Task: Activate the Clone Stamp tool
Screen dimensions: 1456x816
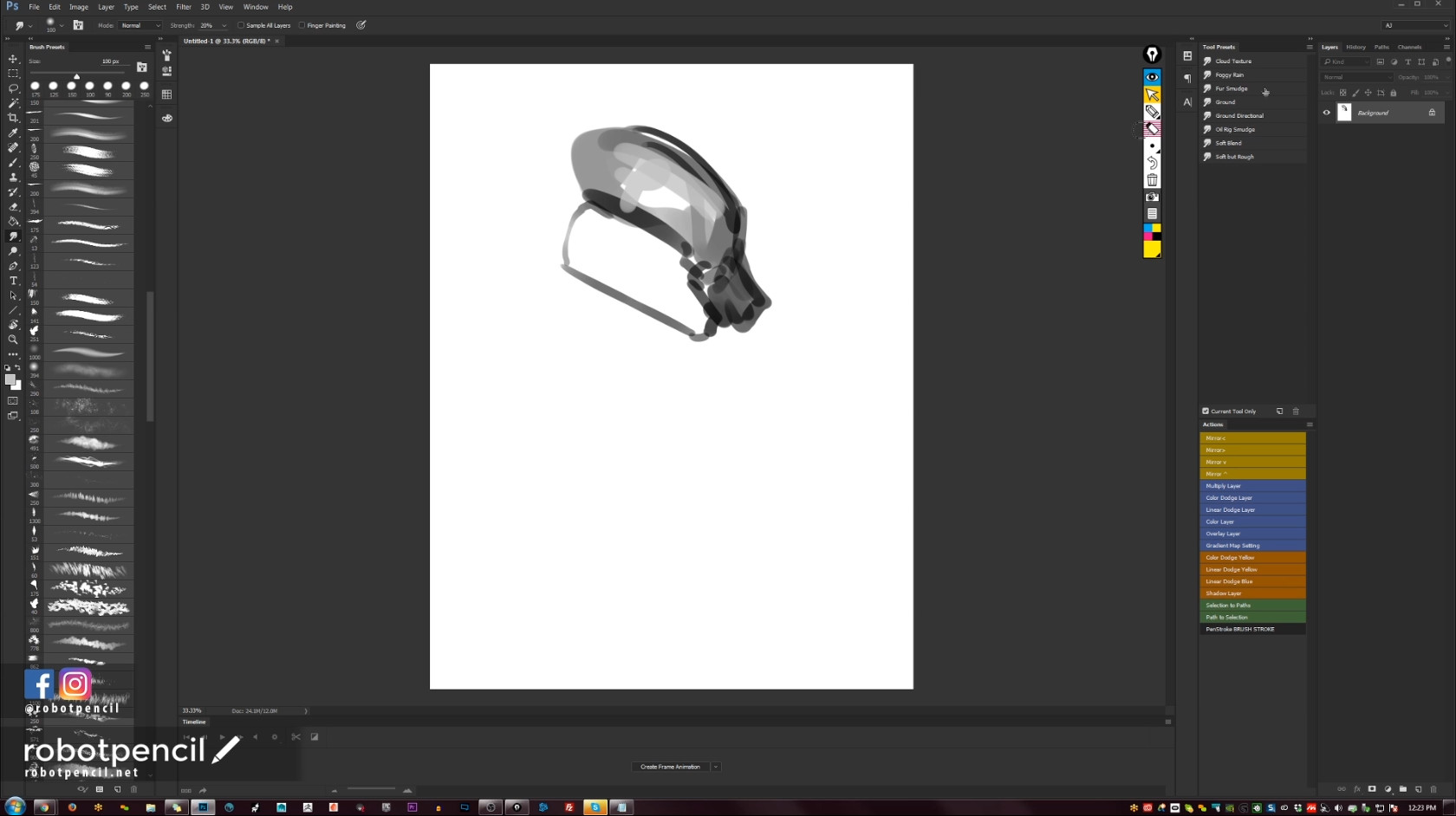Action: coord(13,177)
